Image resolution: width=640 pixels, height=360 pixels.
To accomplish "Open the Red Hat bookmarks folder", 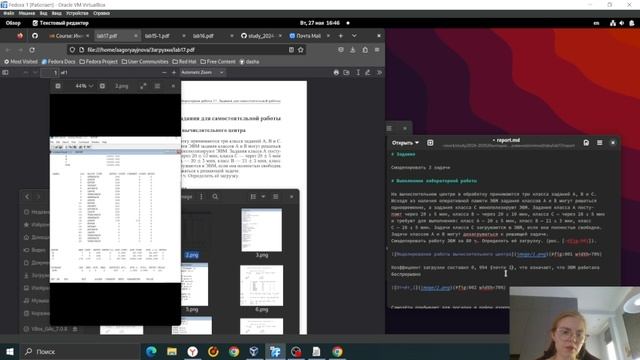I will 184,62.
